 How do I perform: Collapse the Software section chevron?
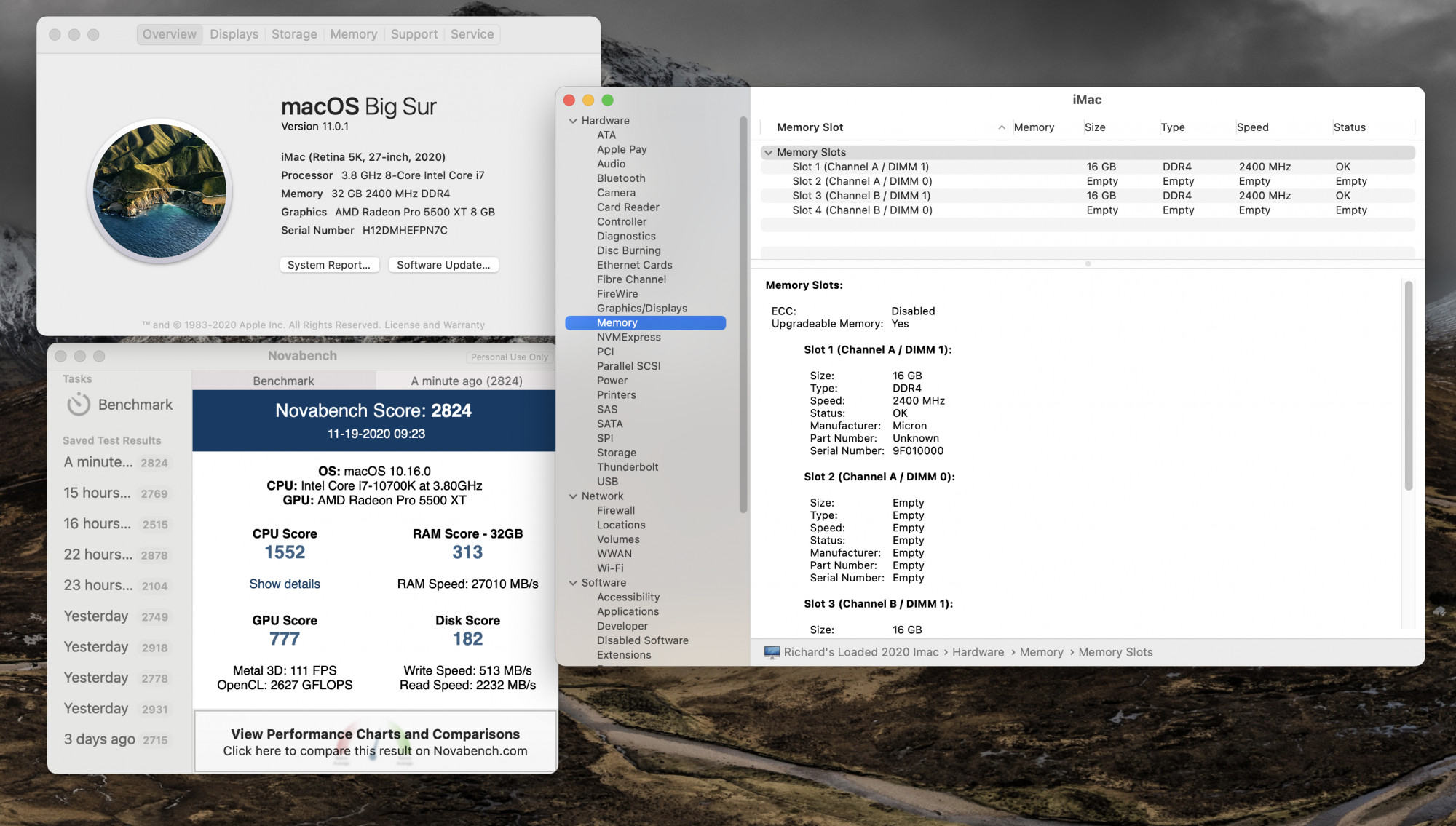(x=573, y=583)
